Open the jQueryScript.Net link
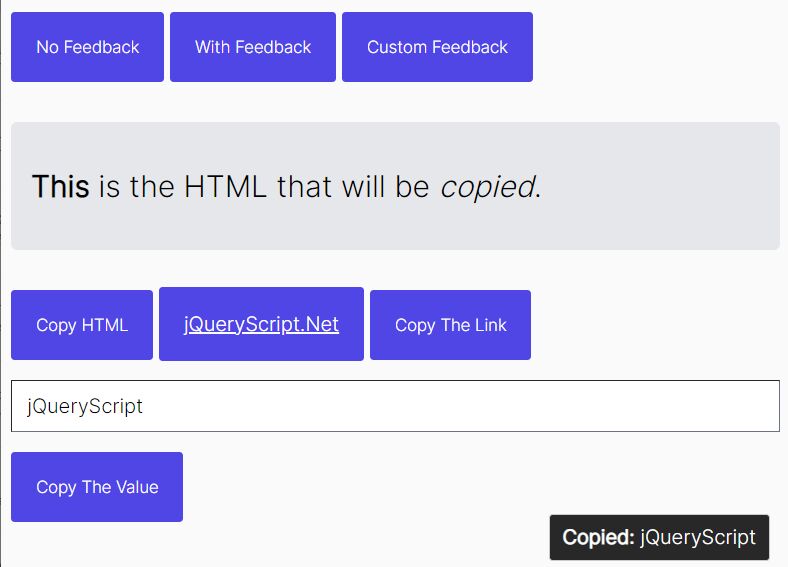Viewport: 788px width, 567px height. (261, 324)
